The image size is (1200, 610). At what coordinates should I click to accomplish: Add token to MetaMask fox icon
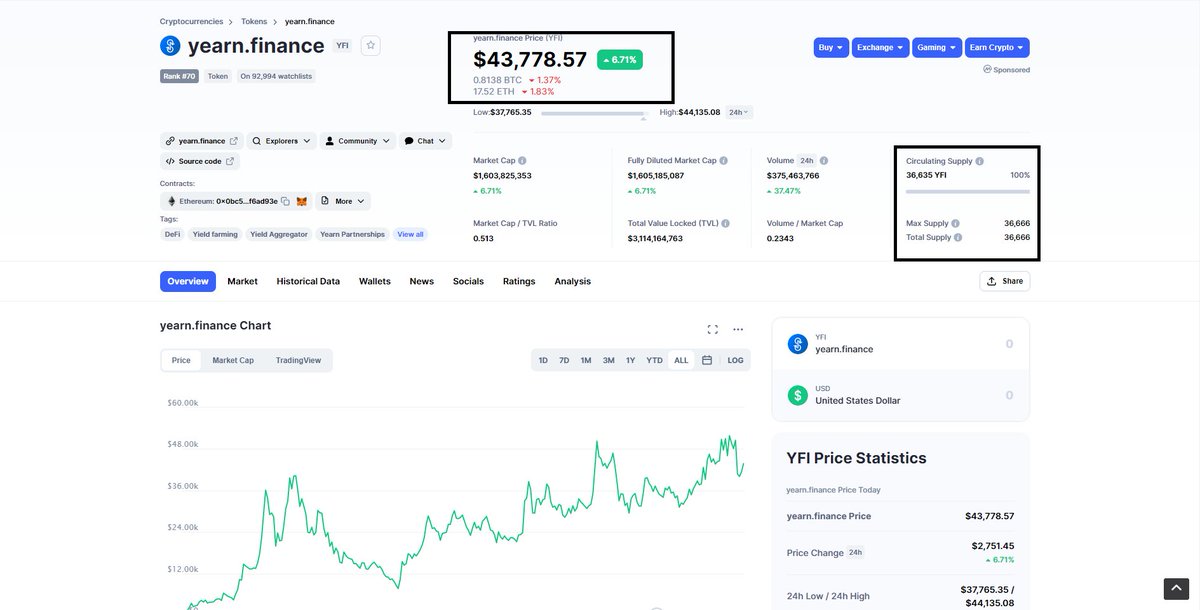302,201
